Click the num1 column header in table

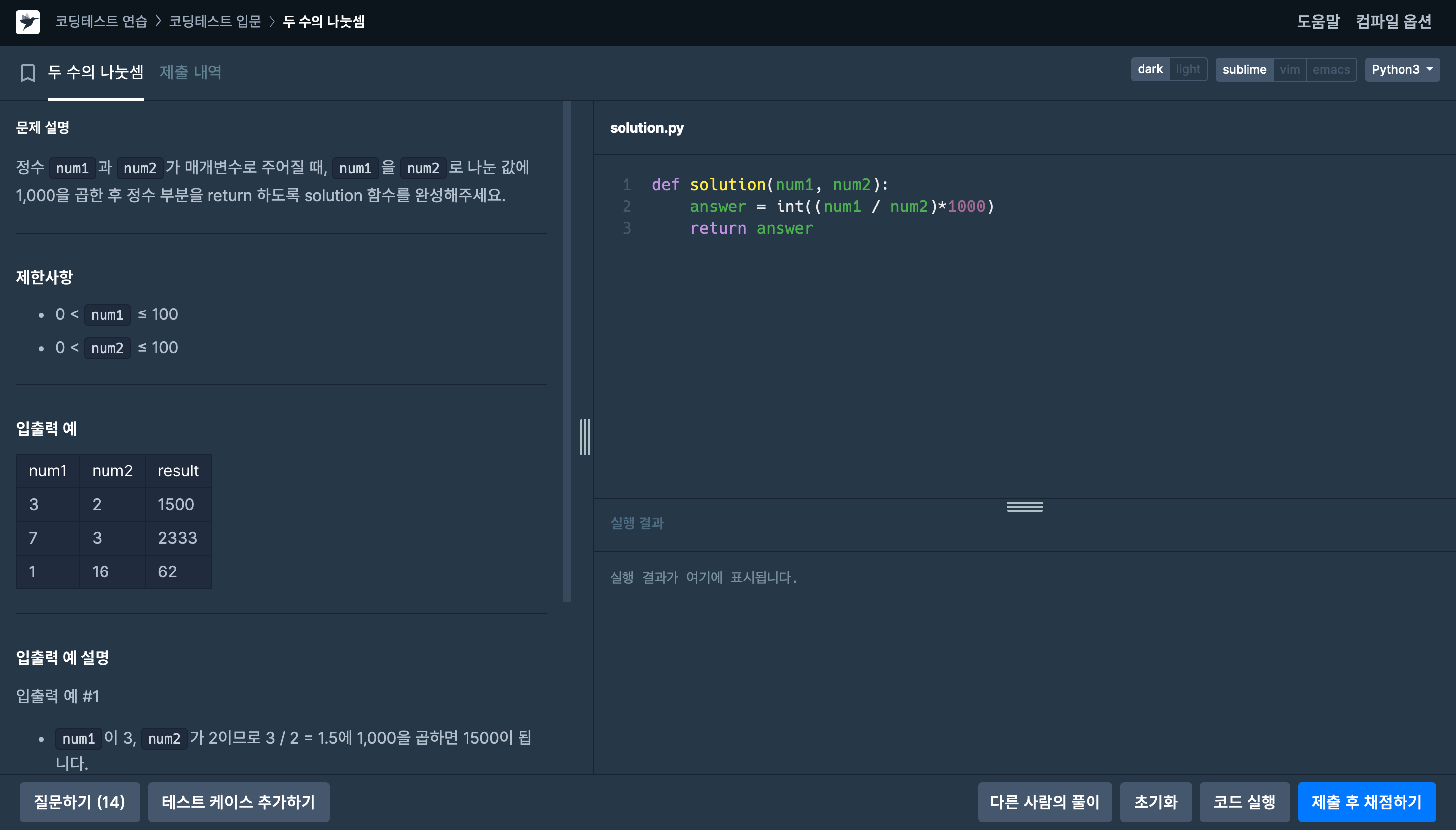click(x=48, y=471)
